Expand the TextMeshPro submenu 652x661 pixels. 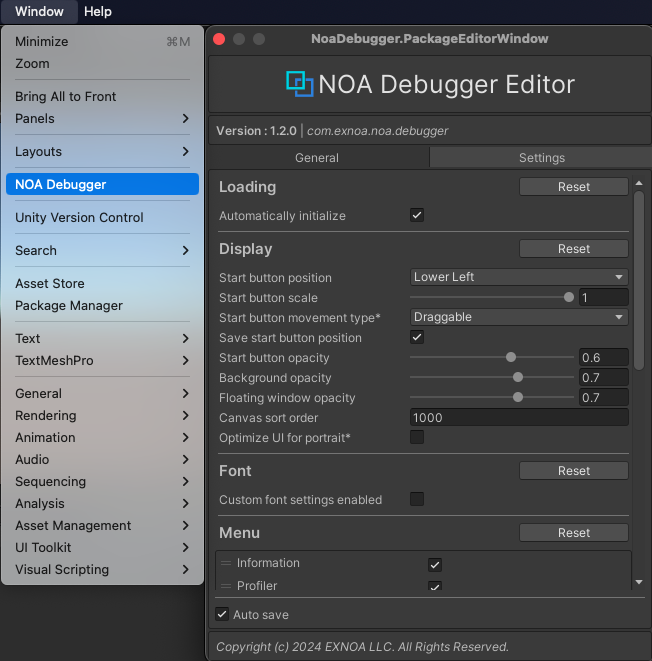coord(102,360)
